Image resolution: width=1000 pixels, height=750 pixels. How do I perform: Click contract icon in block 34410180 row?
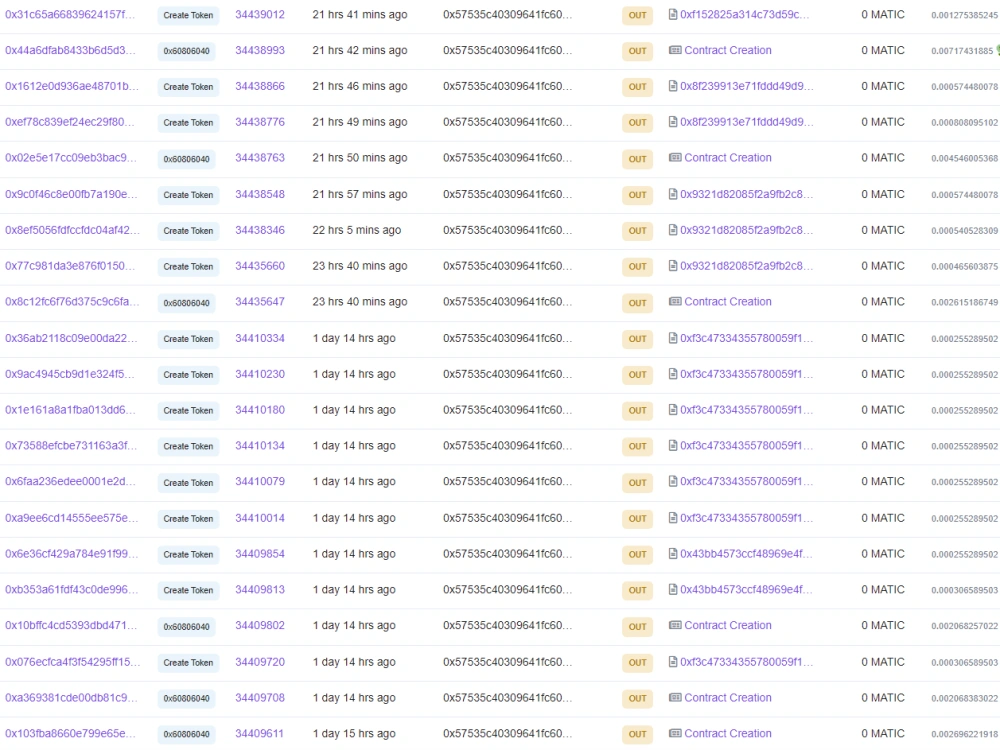click(673, 409)
